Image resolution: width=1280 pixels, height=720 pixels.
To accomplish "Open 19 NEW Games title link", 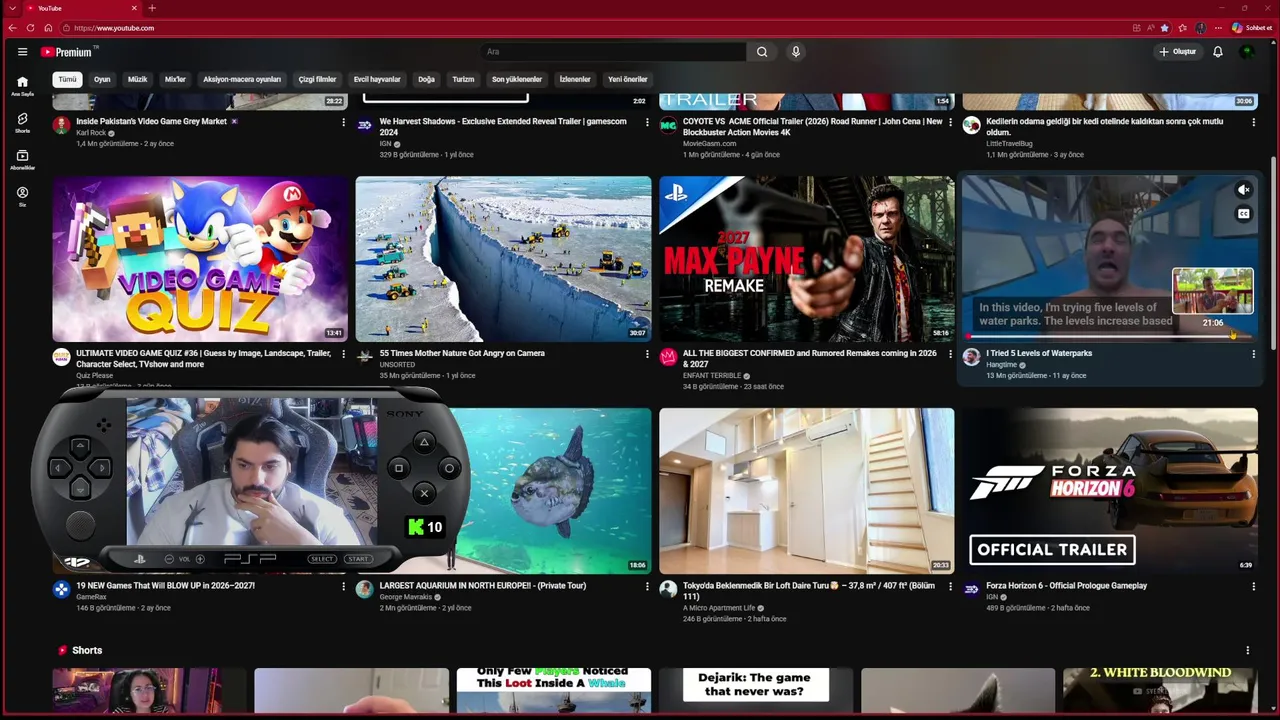I will 165,585.
